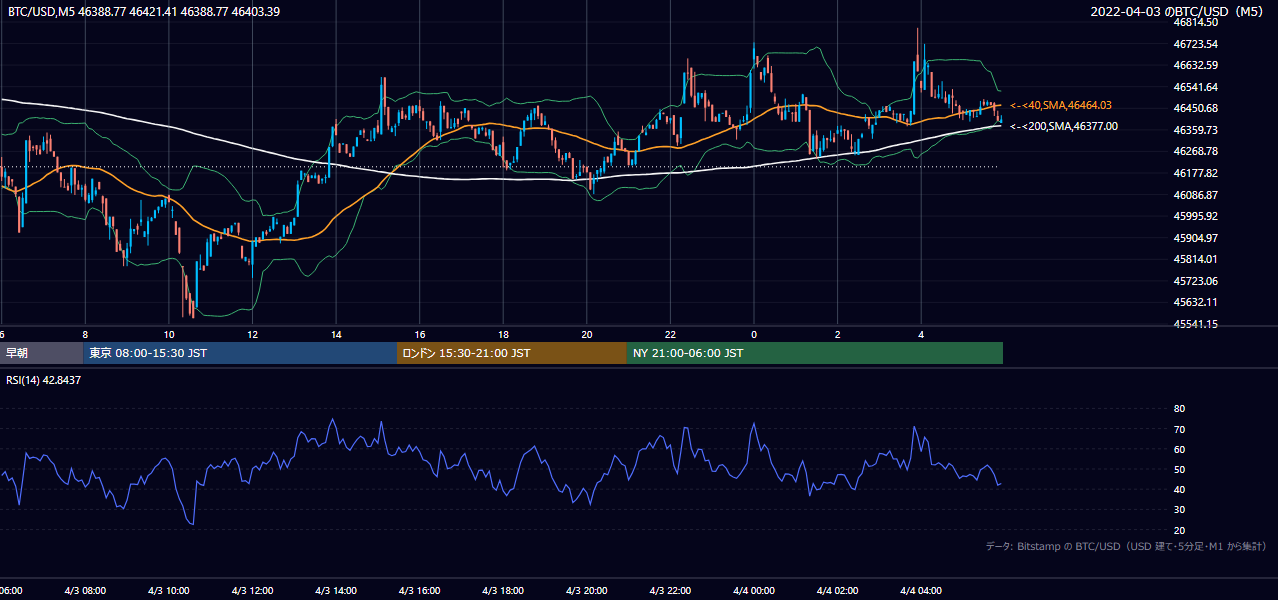
Task: Click the BTC/USD,M5 OHLC header text
Action: tap(144, 12)
